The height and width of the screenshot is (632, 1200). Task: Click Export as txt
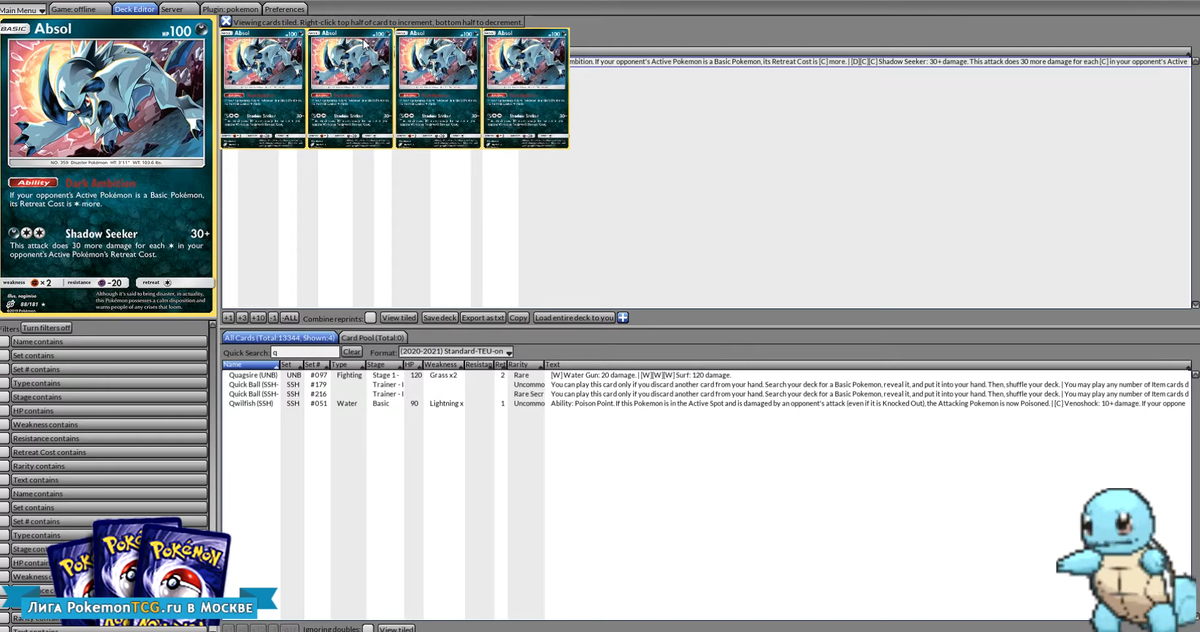click(x=483, y=317)
